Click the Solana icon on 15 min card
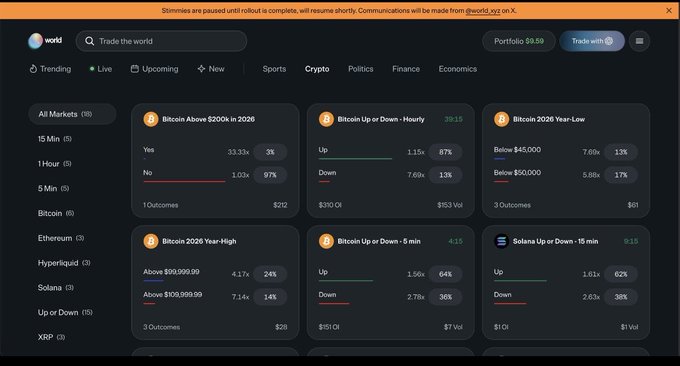 pyautogui.click(x=501, y=241)
